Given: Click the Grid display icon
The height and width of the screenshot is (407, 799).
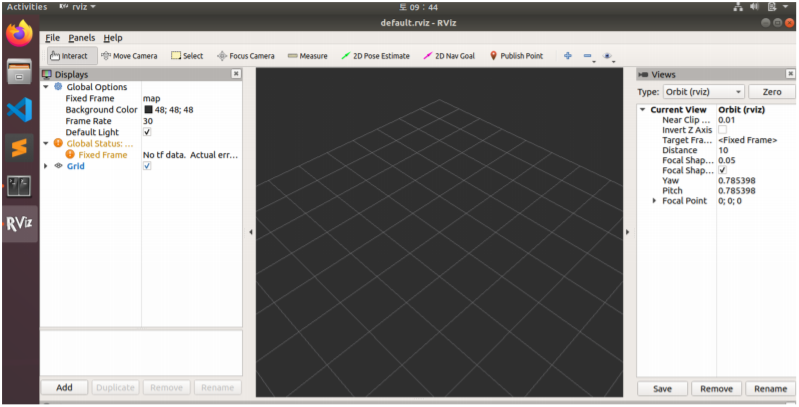Looking at the screenshot, I should tap(59, 166).
